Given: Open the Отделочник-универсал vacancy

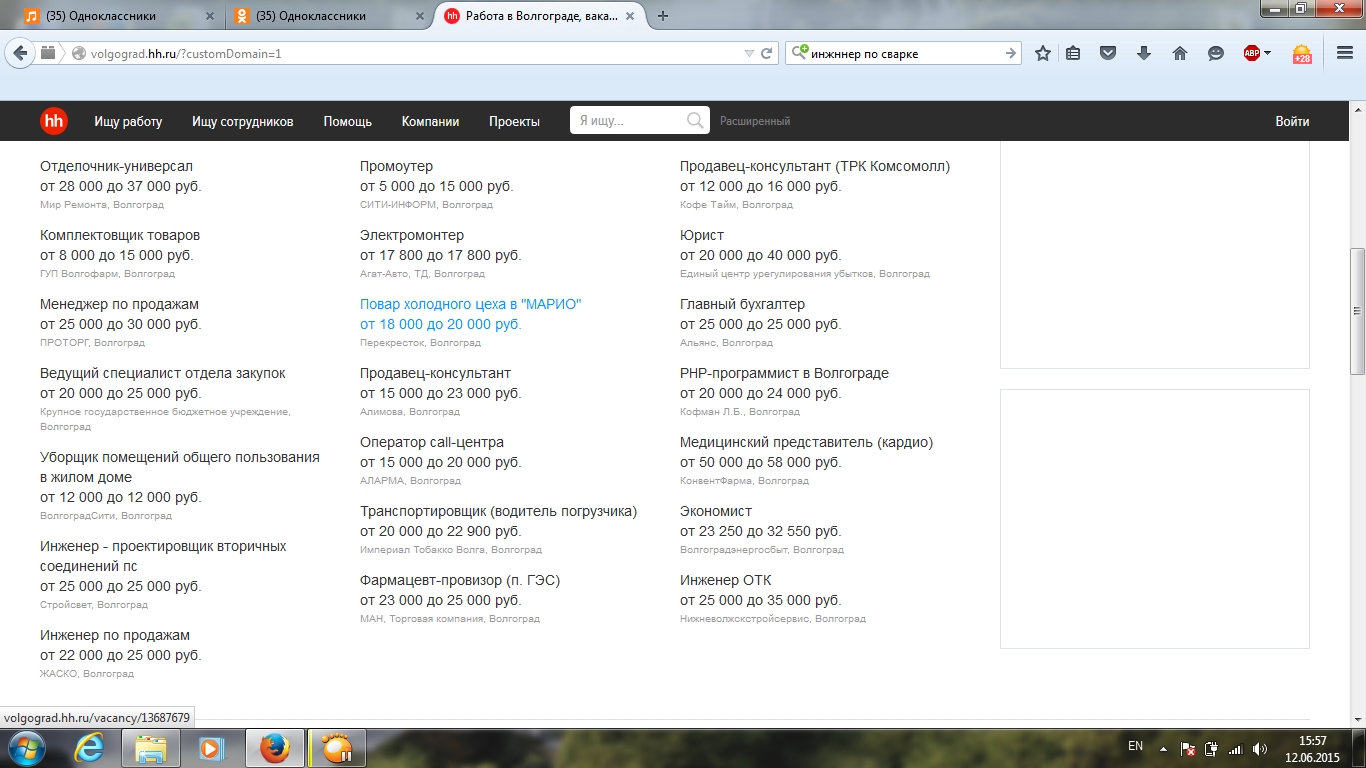Looking at the screenshot, I should [116, 166].
